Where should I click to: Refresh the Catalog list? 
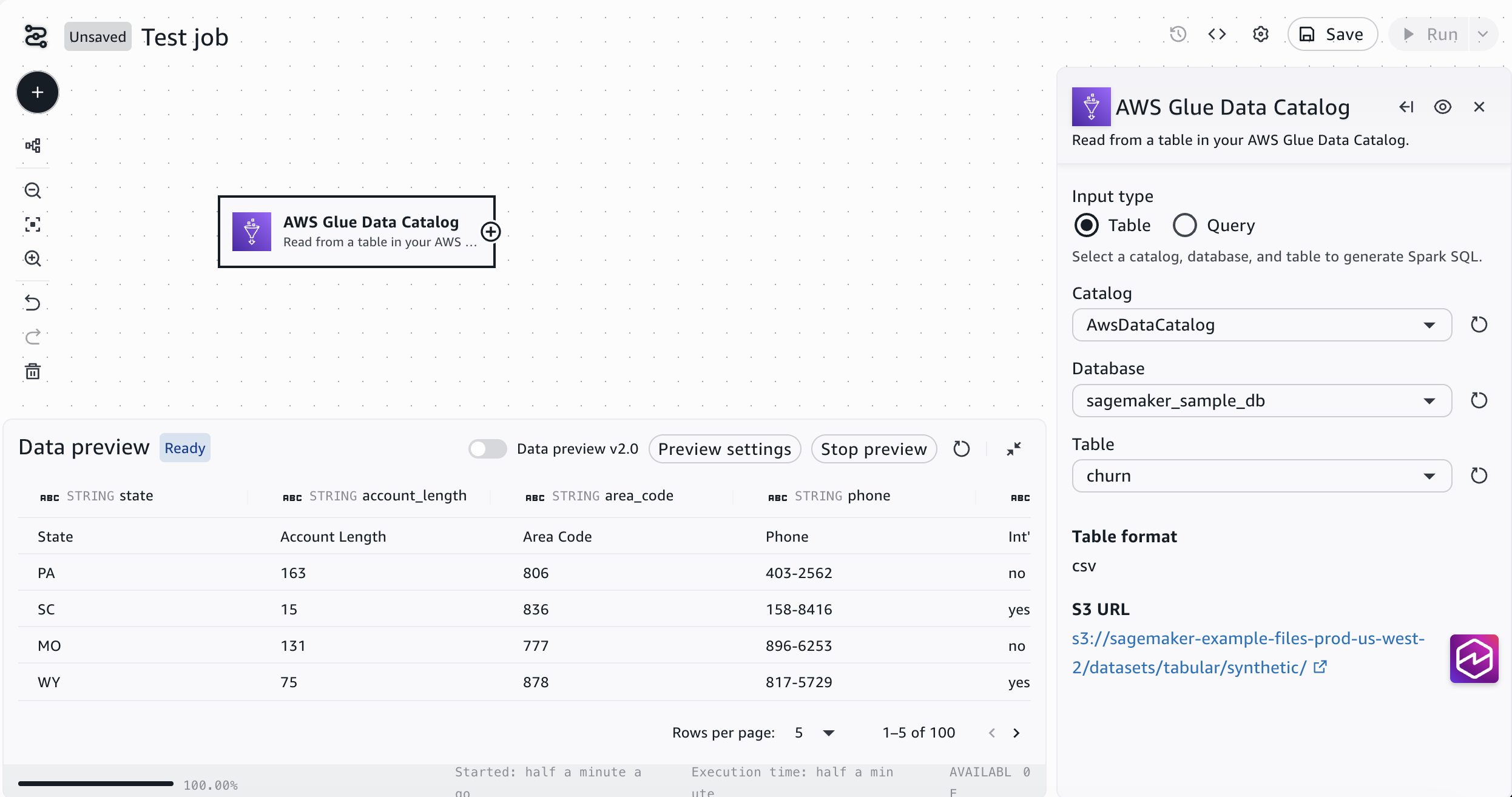(x=1479, y=325)
